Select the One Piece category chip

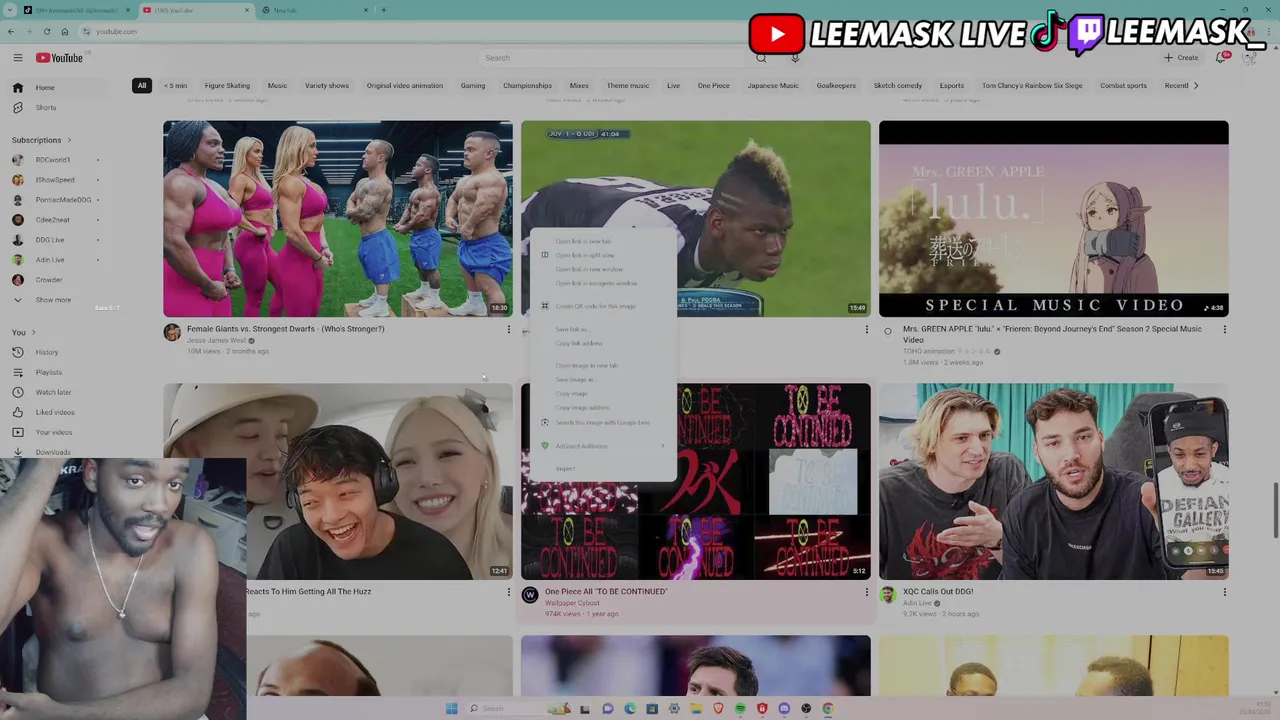tap(714, 85)
